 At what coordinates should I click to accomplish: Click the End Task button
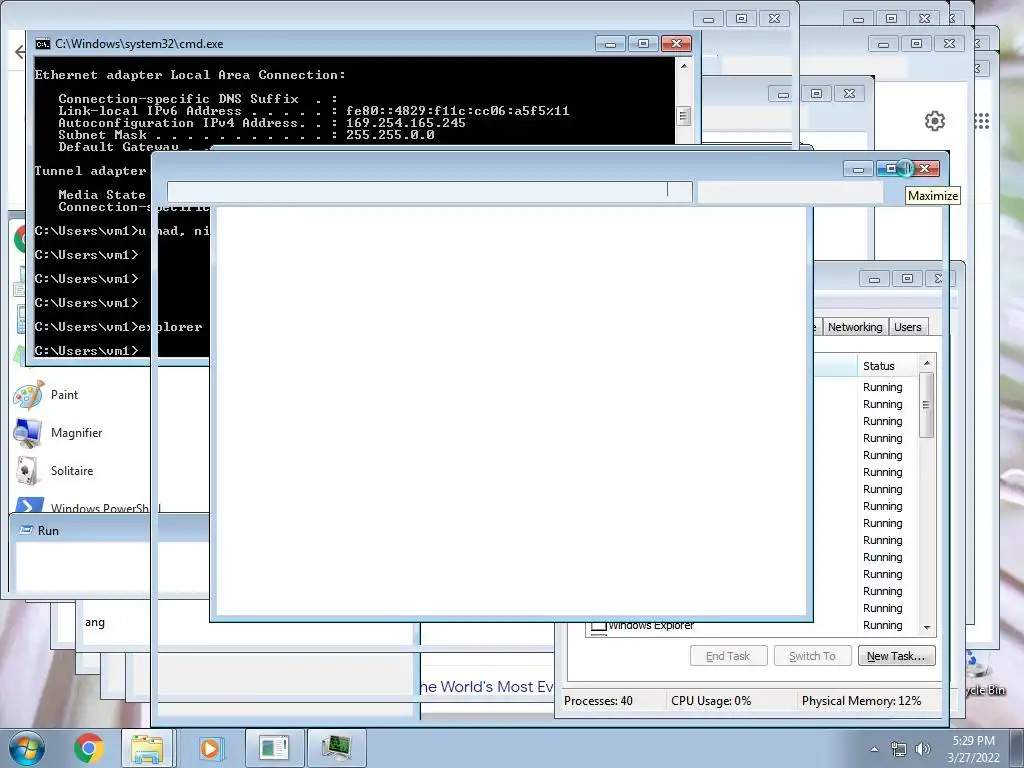(728, 656)
